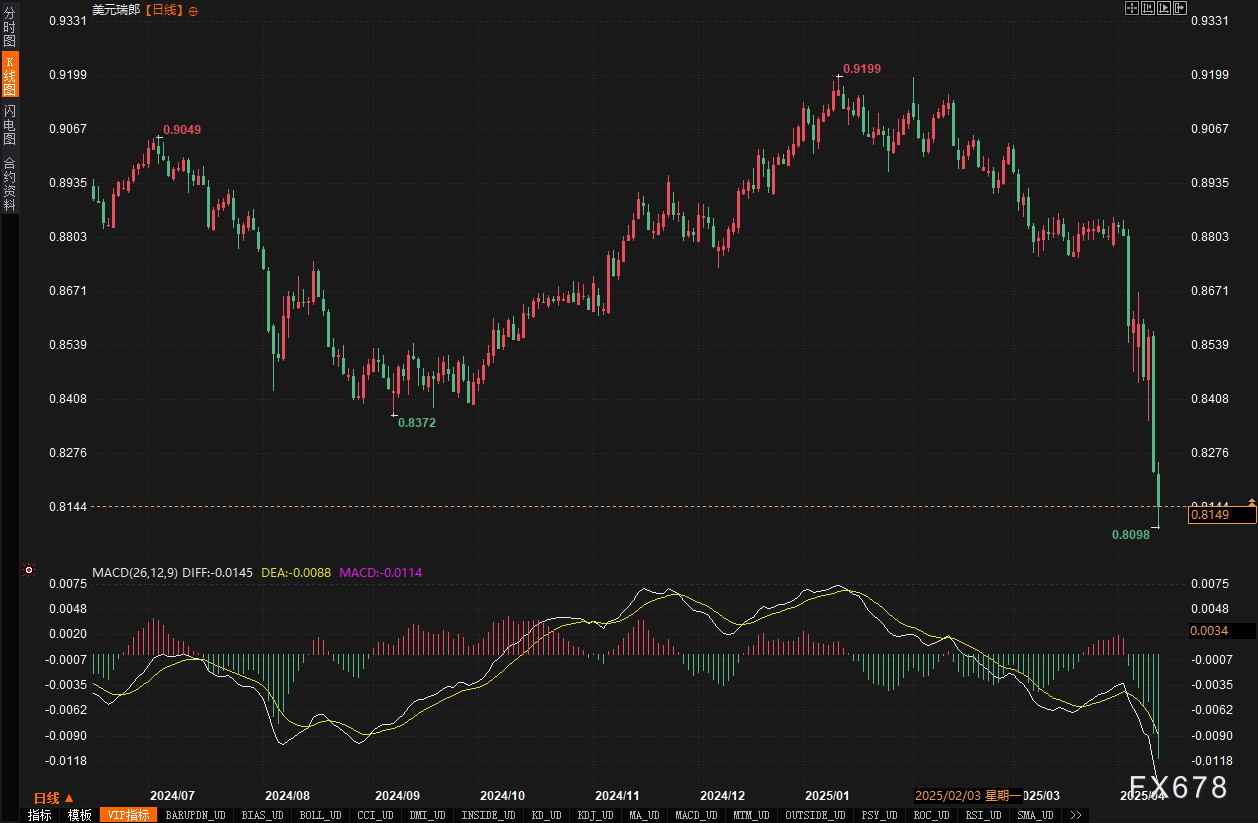Open the 合约资料 side tab
Screen dimensions: 1258x823
pyautogui.click(x=10, y=184)
